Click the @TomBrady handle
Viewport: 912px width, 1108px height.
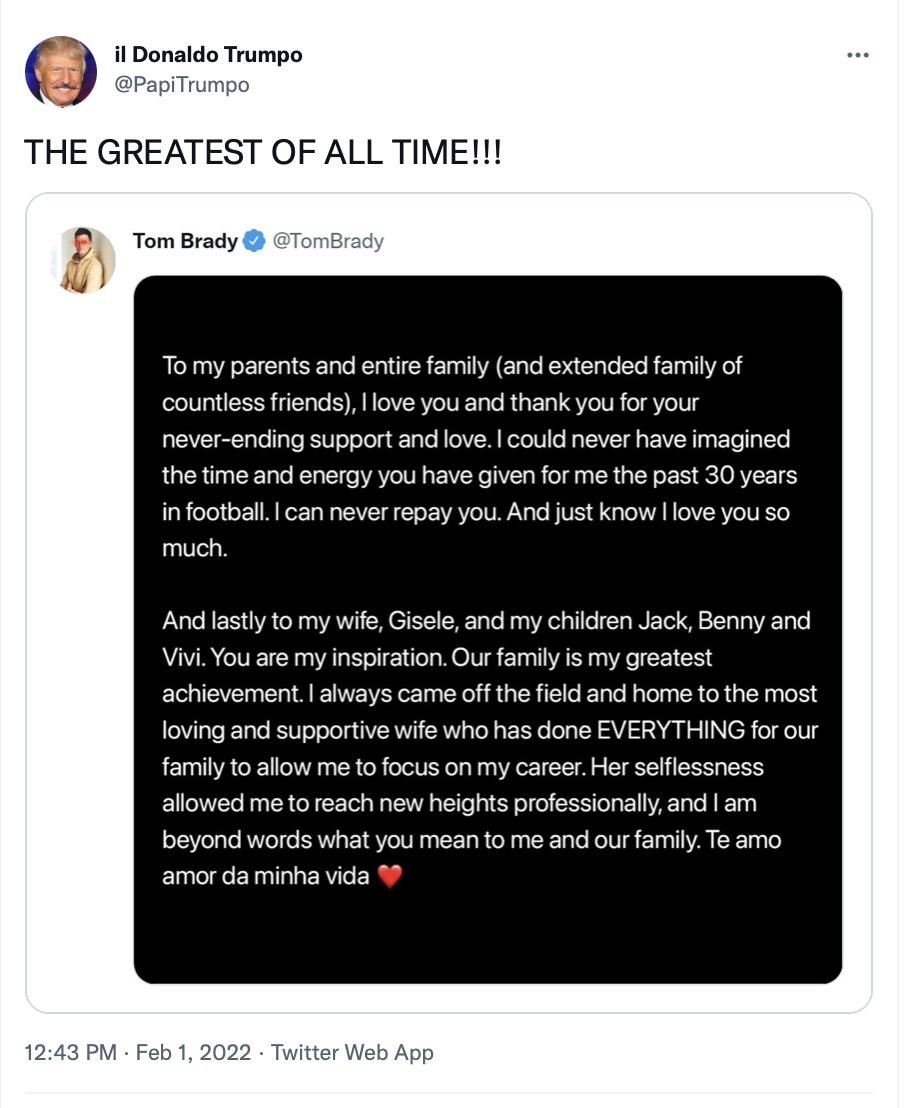click(x=328, y=241)
